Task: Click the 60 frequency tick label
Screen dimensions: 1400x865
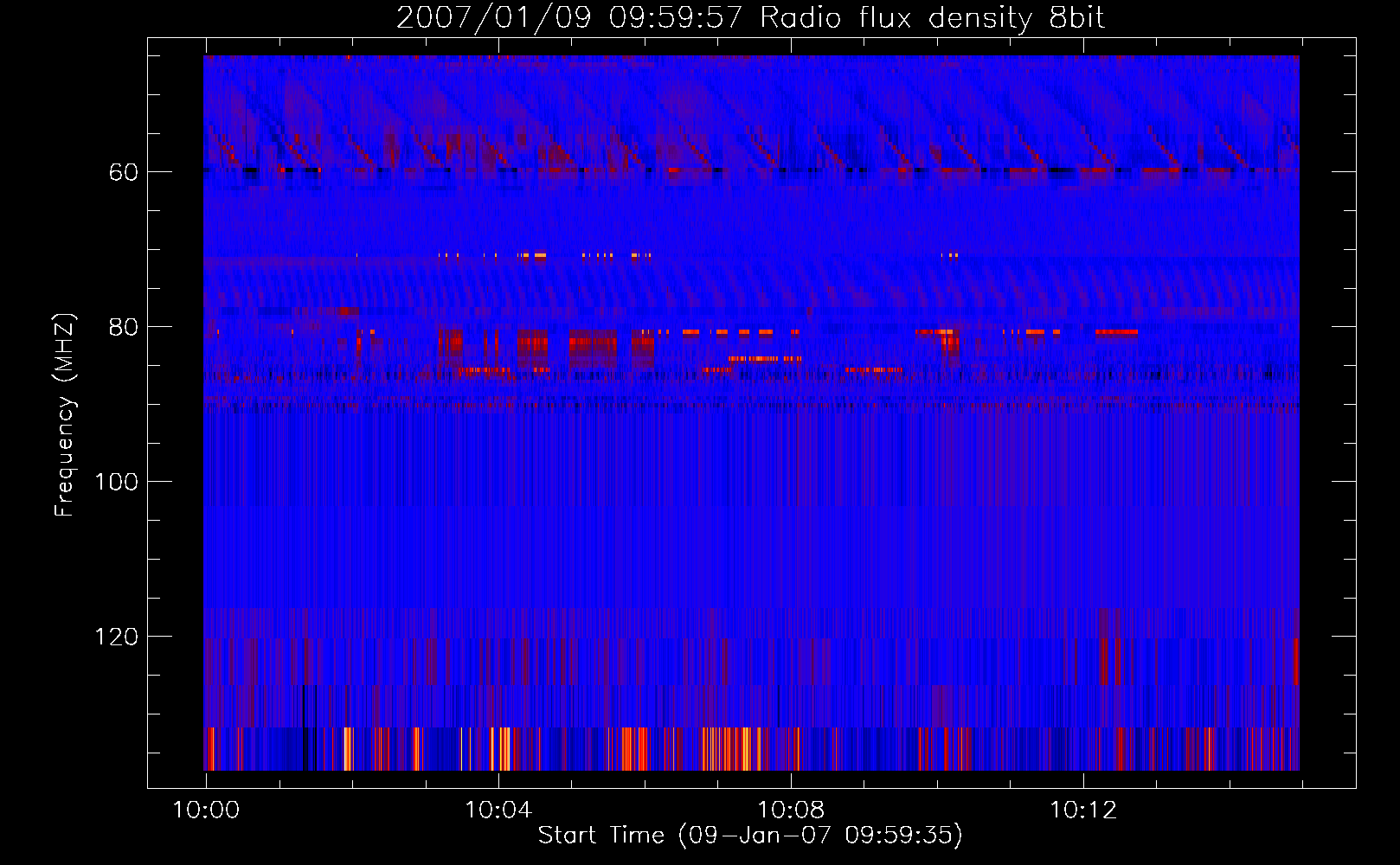Action: click(124, 172)
